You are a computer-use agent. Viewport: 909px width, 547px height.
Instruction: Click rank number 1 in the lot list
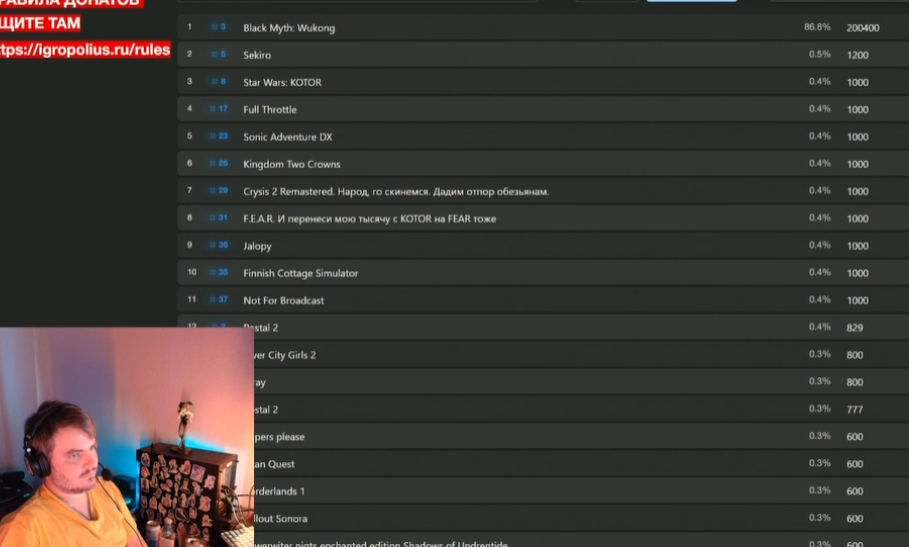click(190, 27)
